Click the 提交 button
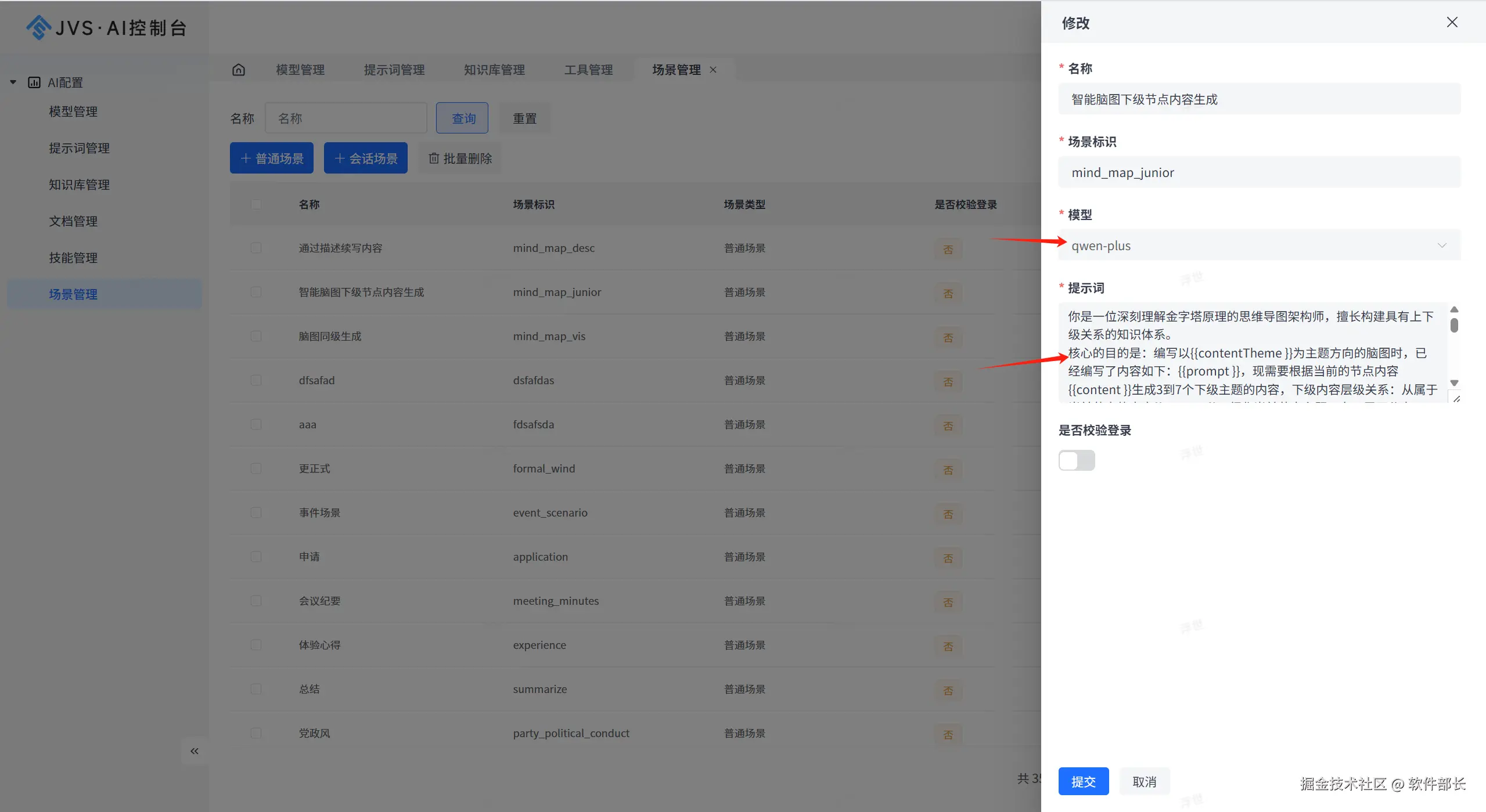Viewport: 1486px width, 812px height. pos(1083,781)
